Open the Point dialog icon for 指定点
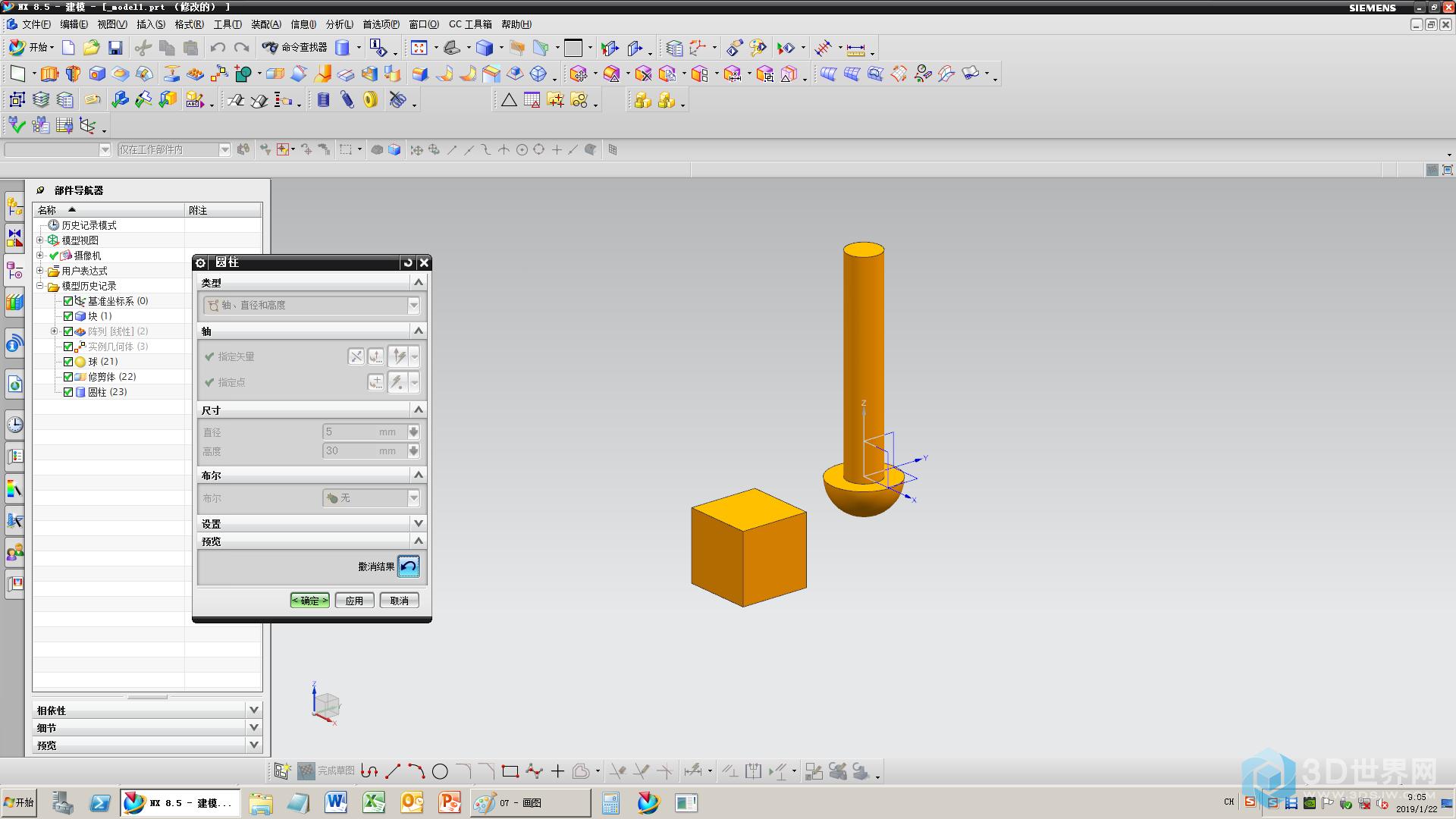The height and width of the screenshot is (819, 1456). 376,382
